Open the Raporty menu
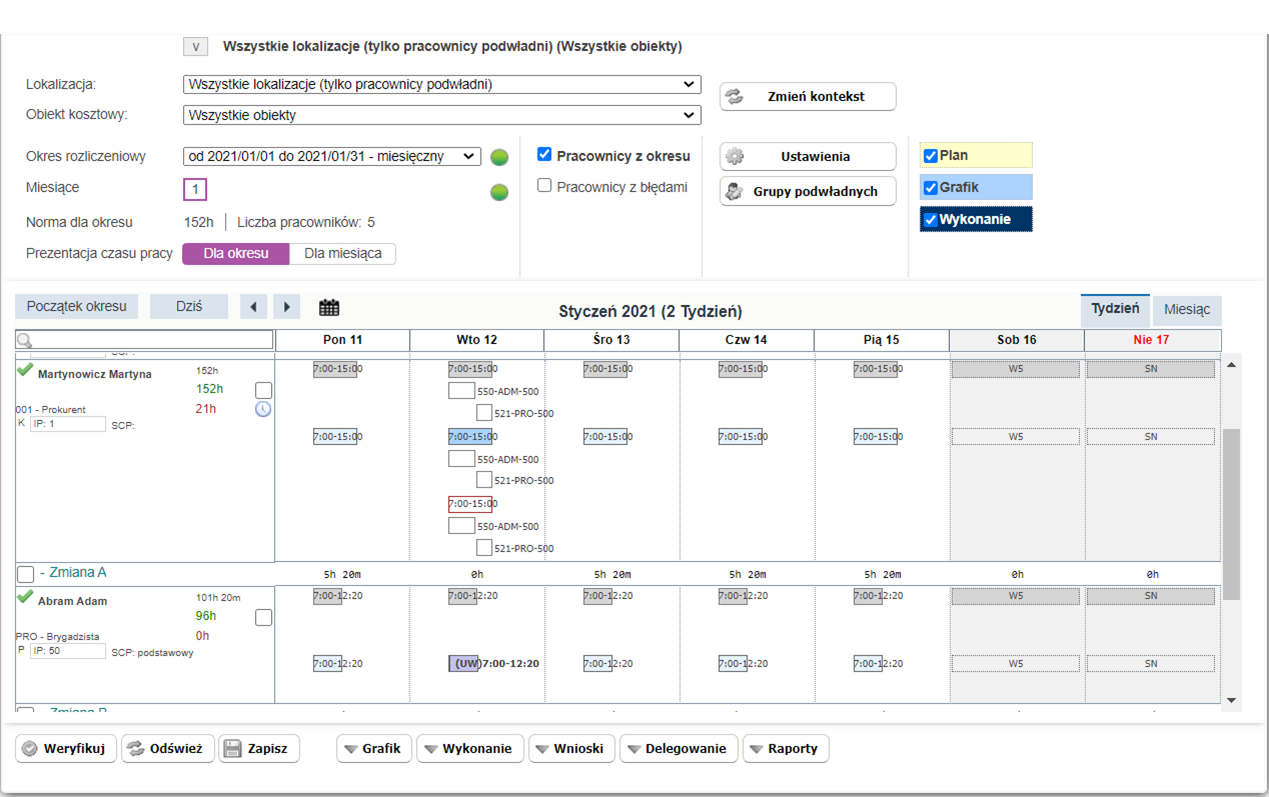This screenshot has height=797, width=1269. pyautogui.click(x=785, y=749)
